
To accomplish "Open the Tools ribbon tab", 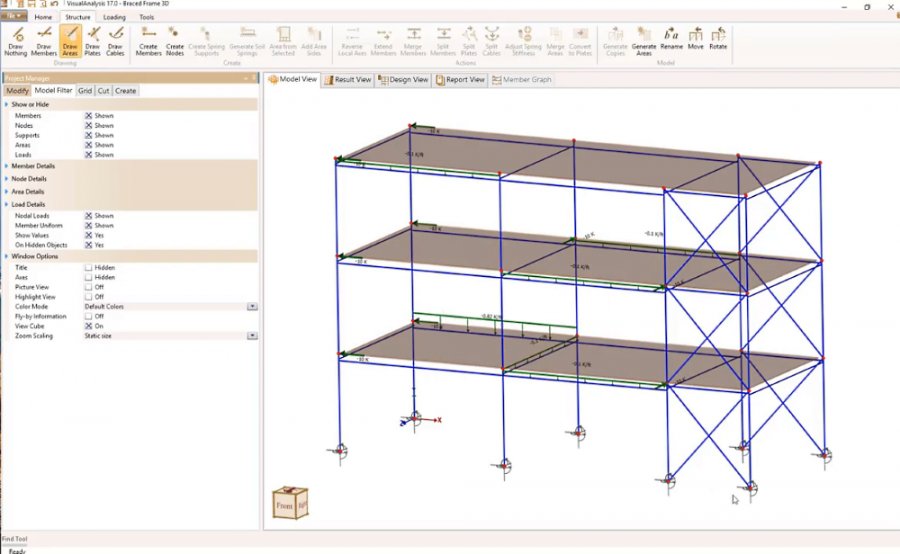I will [146, 17].
